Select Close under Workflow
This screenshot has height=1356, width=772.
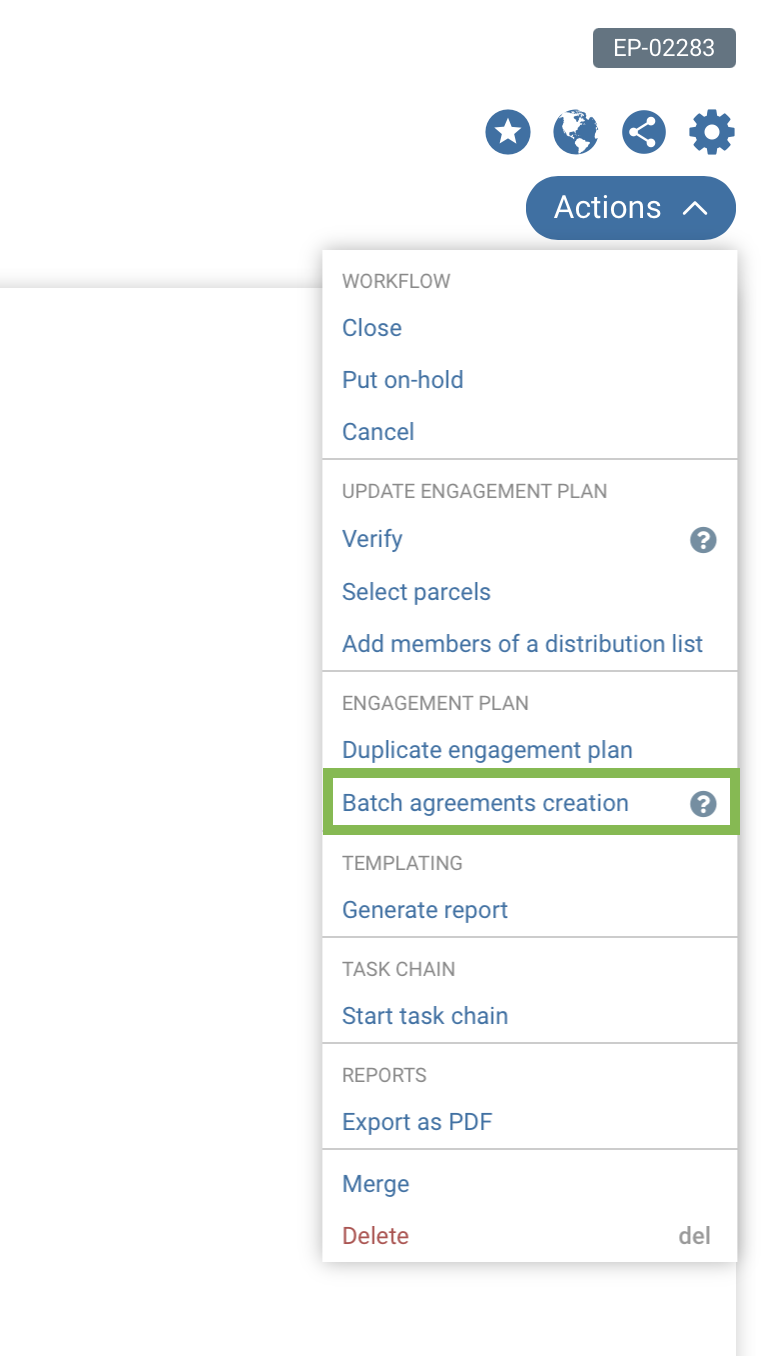pos(372,328)
